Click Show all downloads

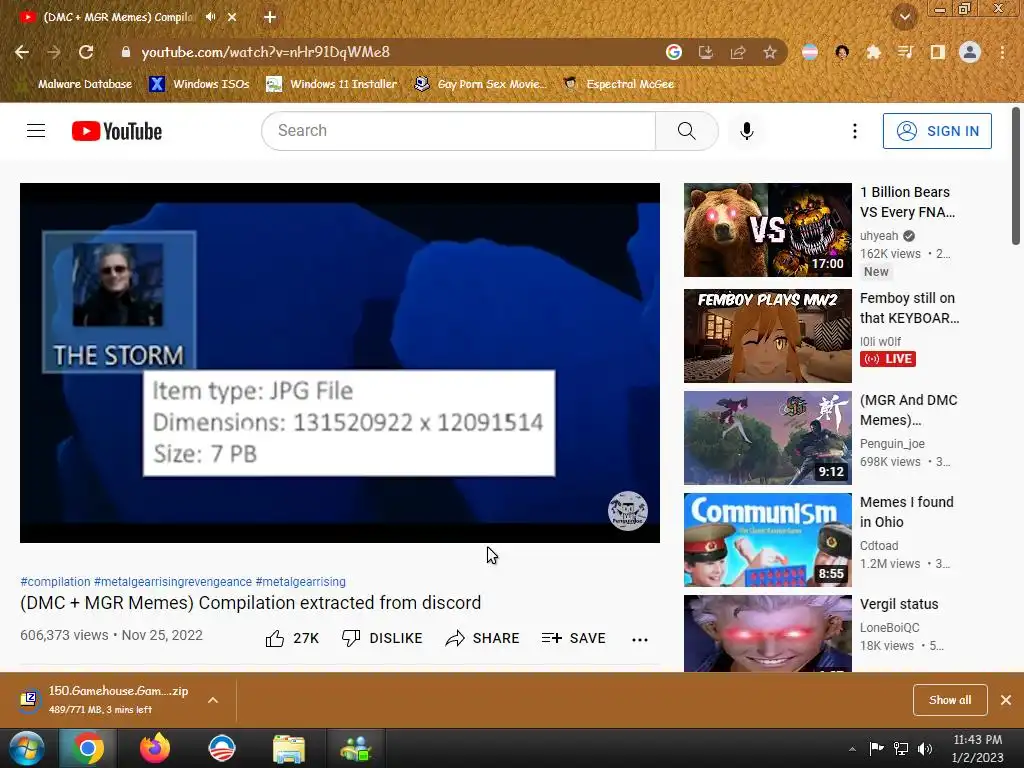pyautogui.click(x=950, y=700)
